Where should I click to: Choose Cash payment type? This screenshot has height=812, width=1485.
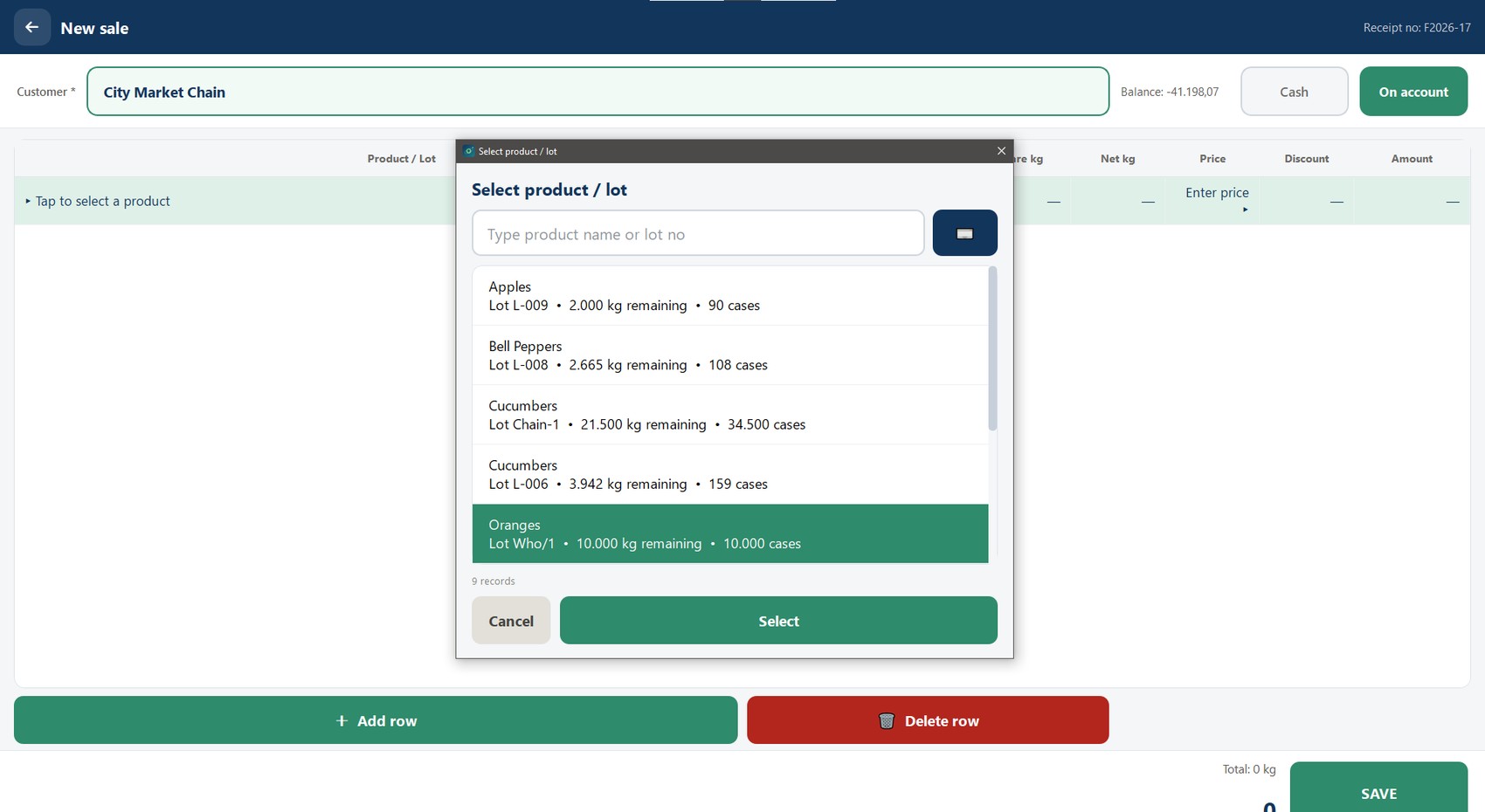pos(1294,92)
